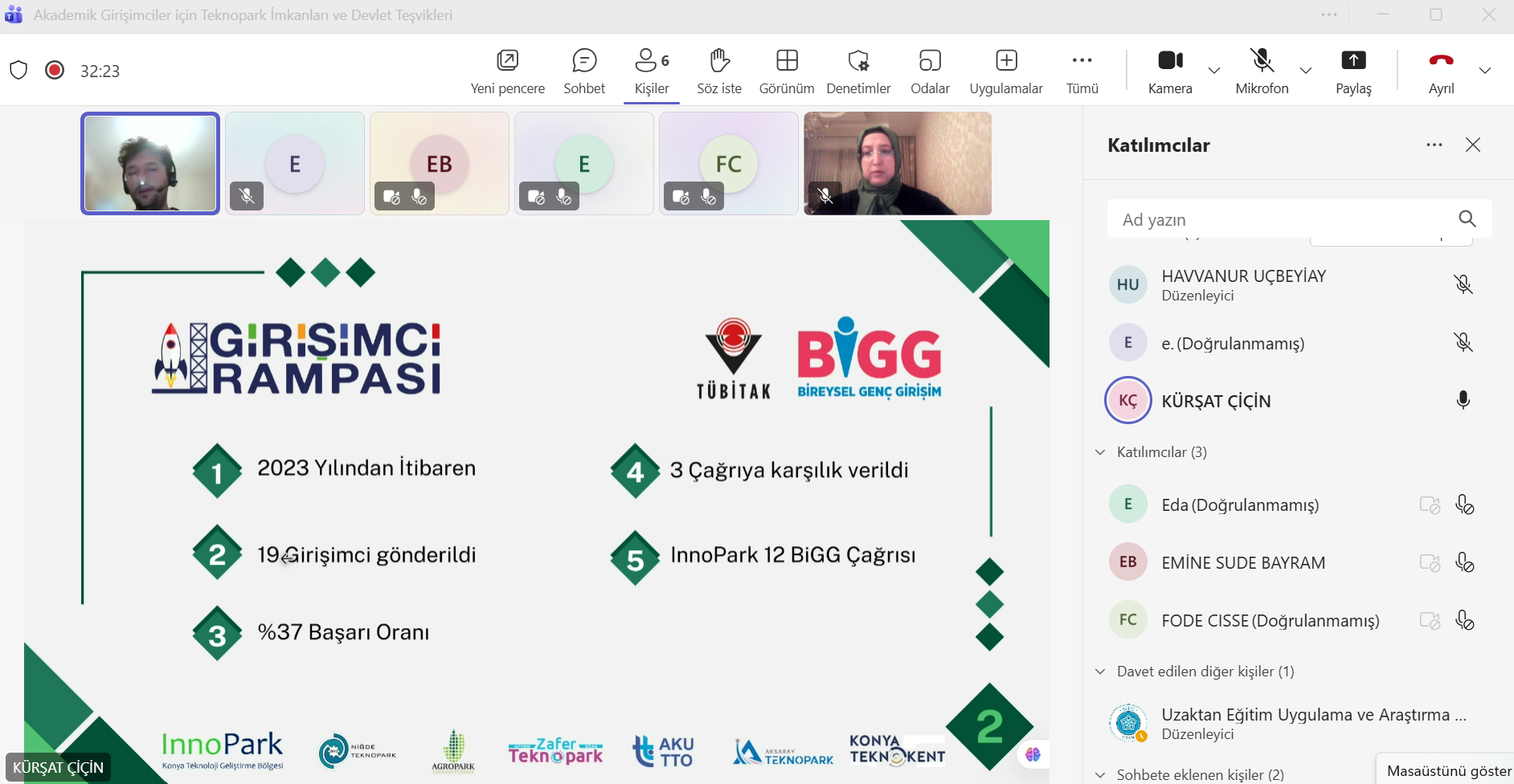Open Uygulamalar apps menu
Screen dimensions: 1514x784
coord(1006,71)
